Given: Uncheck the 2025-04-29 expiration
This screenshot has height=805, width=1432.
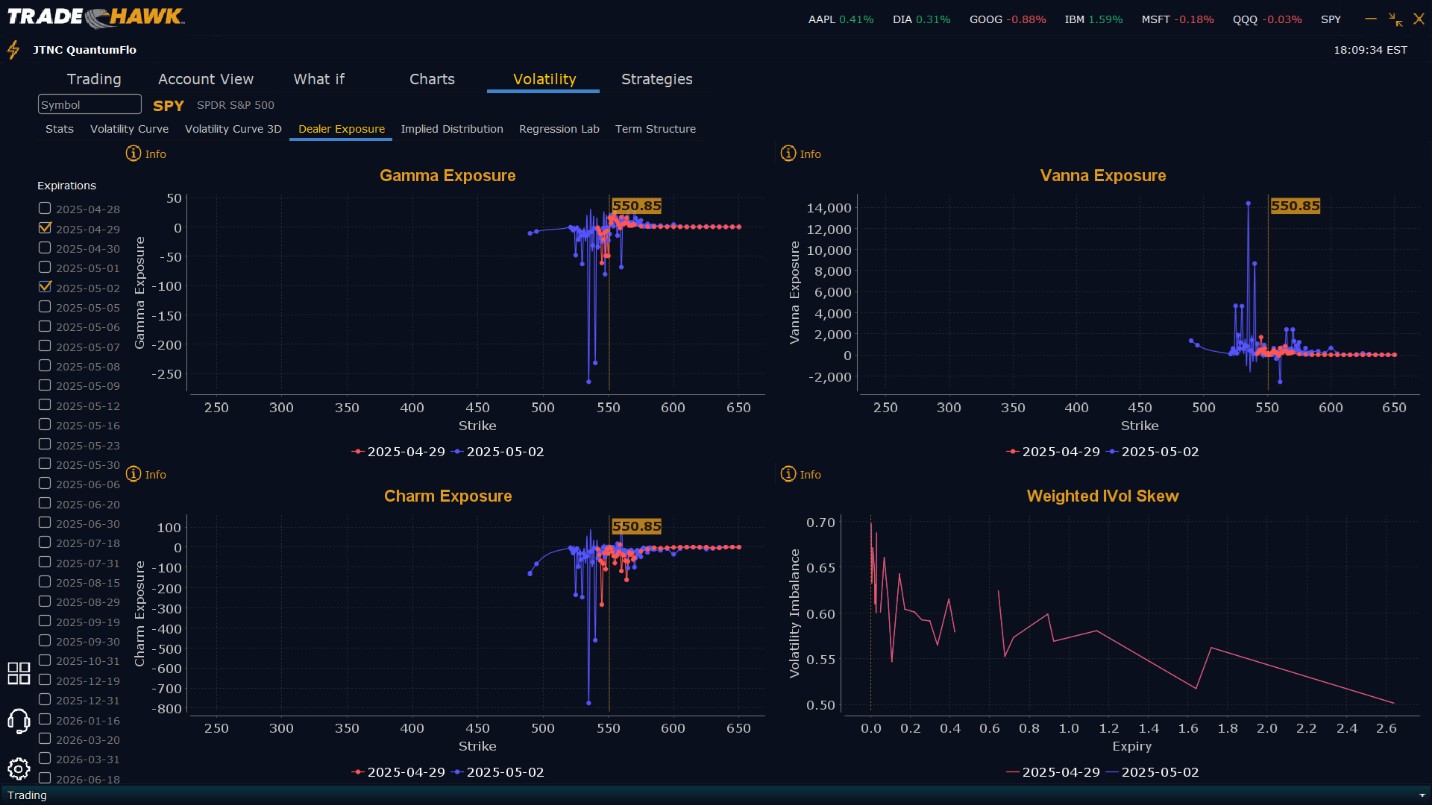Looking at the screenshot, I should (44, 228).
